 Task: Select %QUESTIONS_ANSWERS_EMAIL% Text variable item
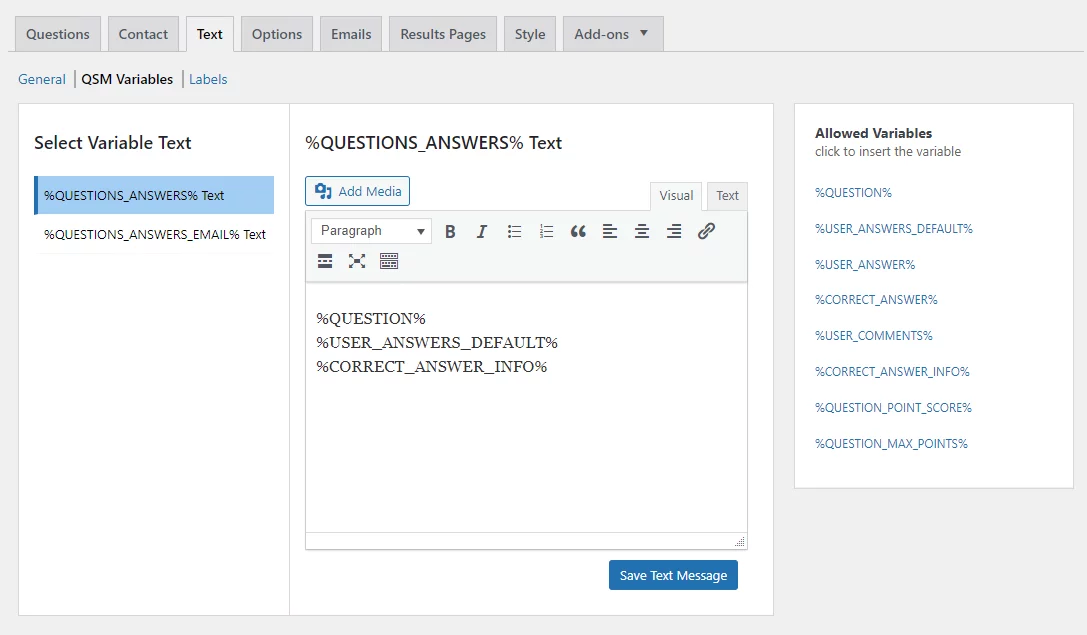point(154,234)
